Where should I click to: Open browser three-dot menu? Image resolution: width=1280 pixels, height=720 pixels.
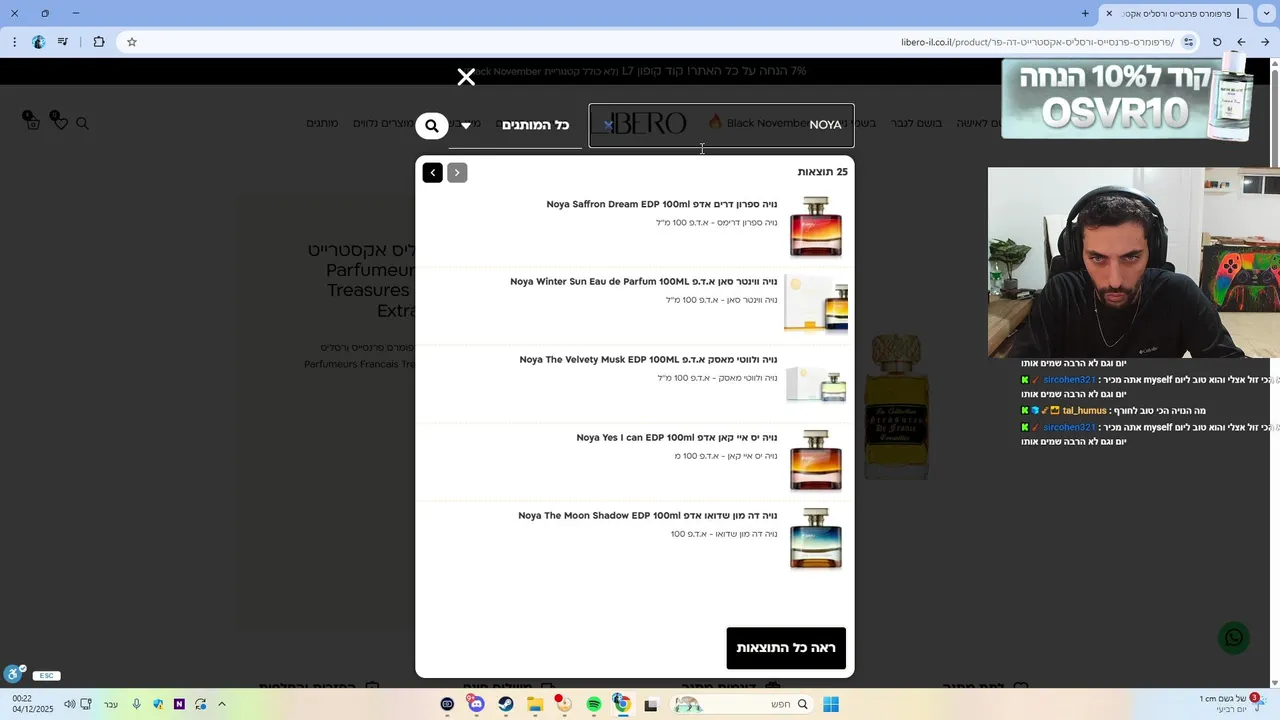[14, 42]
